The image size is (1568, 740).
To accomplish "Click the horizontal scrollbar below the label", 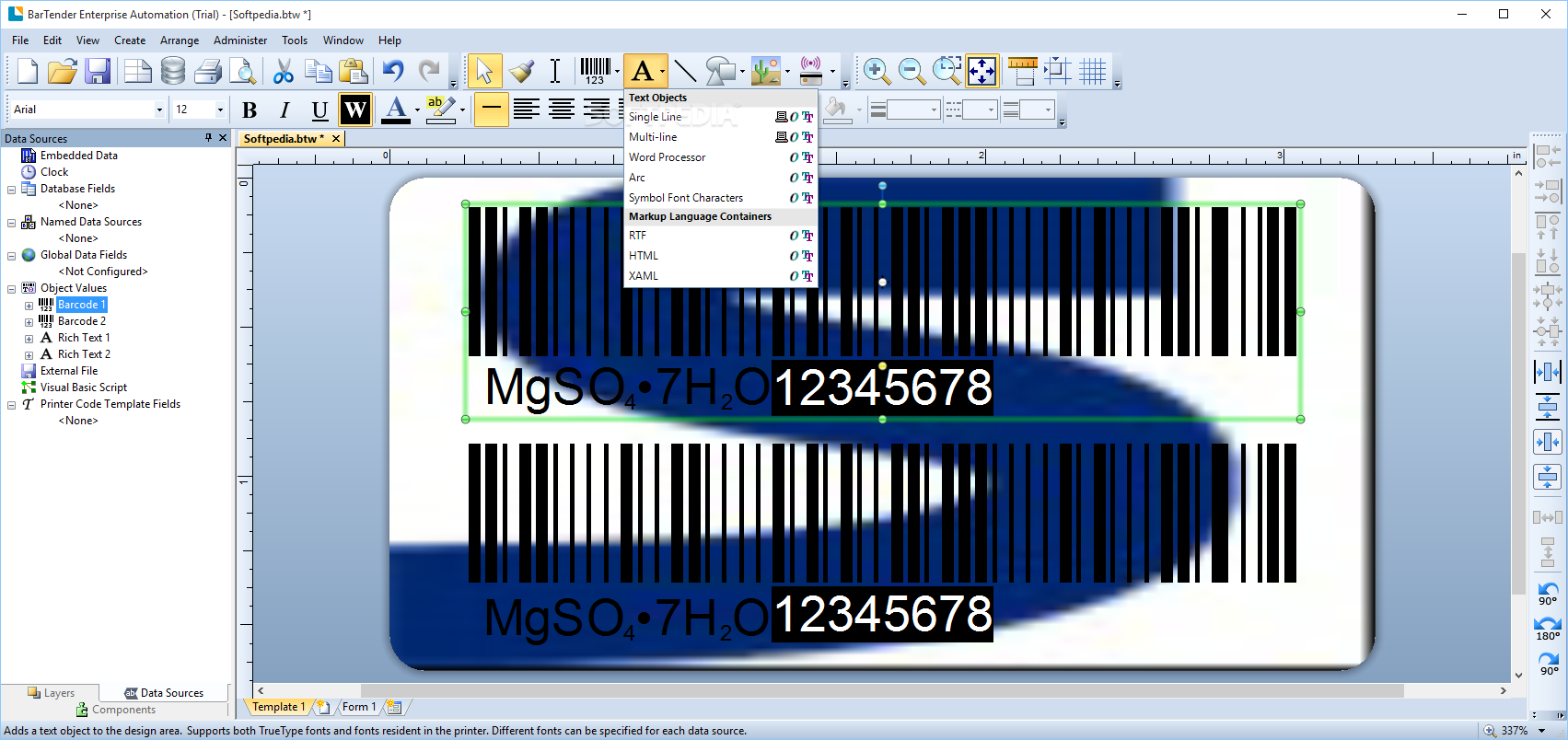I will coord(881,690).
